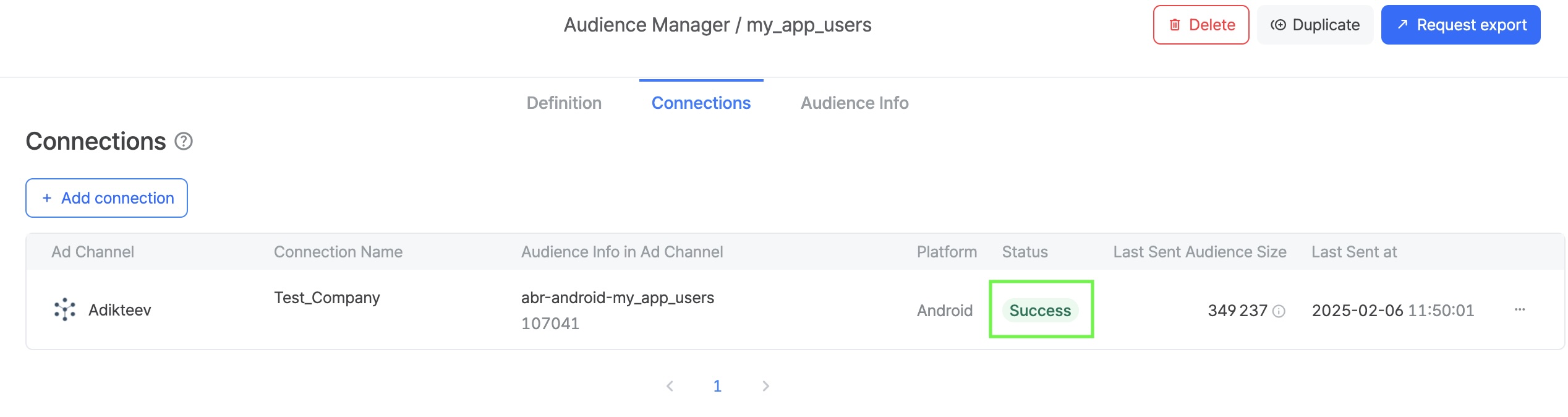The width and height of the screenshot is (1568, 417).
Task: Click the abr-android-my_app_users audience name
Action: coord(617,298)
